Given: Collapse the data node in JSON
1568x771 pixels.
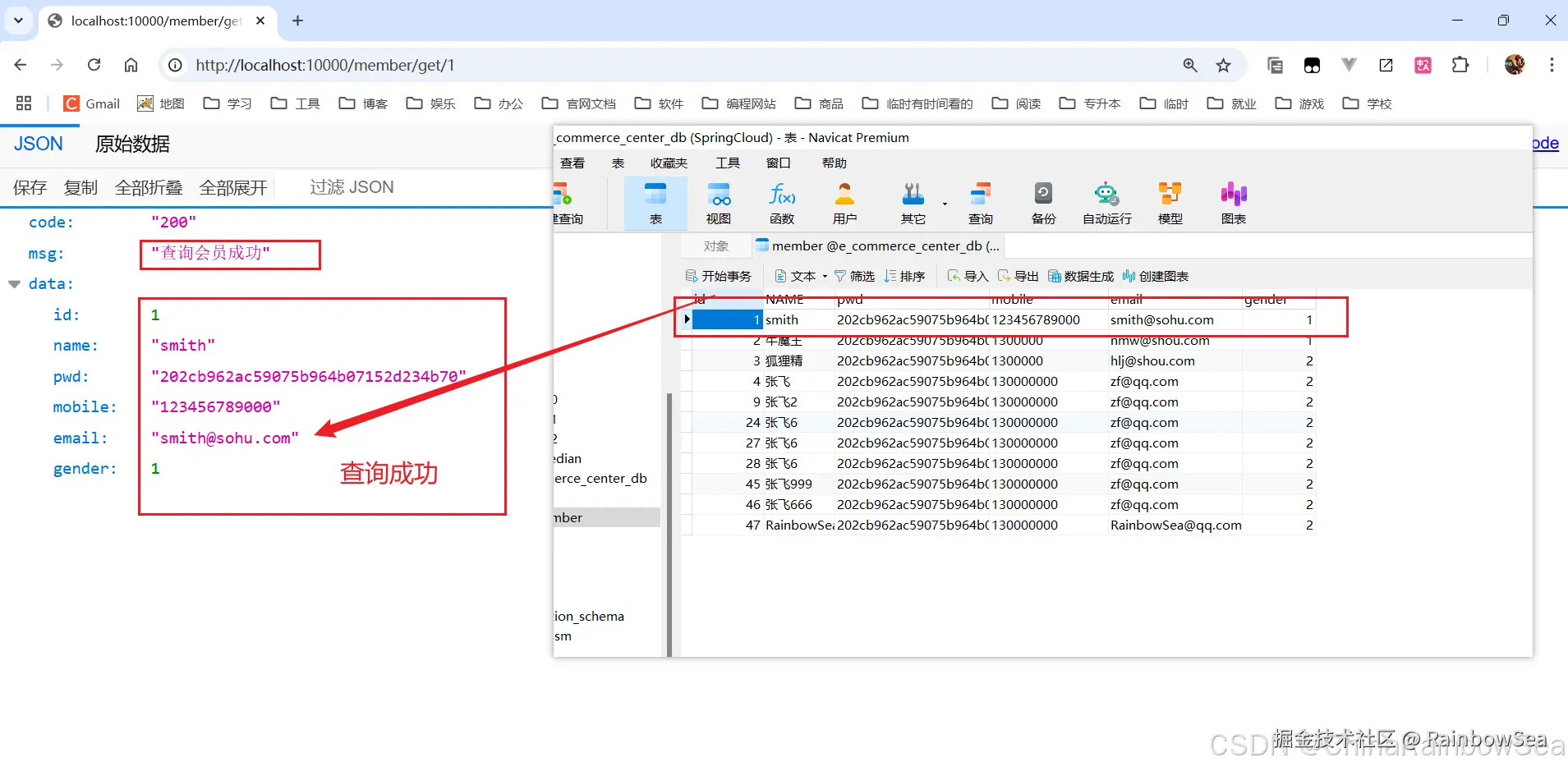Looking at the screenshot, I should click(x=14, y=284).
